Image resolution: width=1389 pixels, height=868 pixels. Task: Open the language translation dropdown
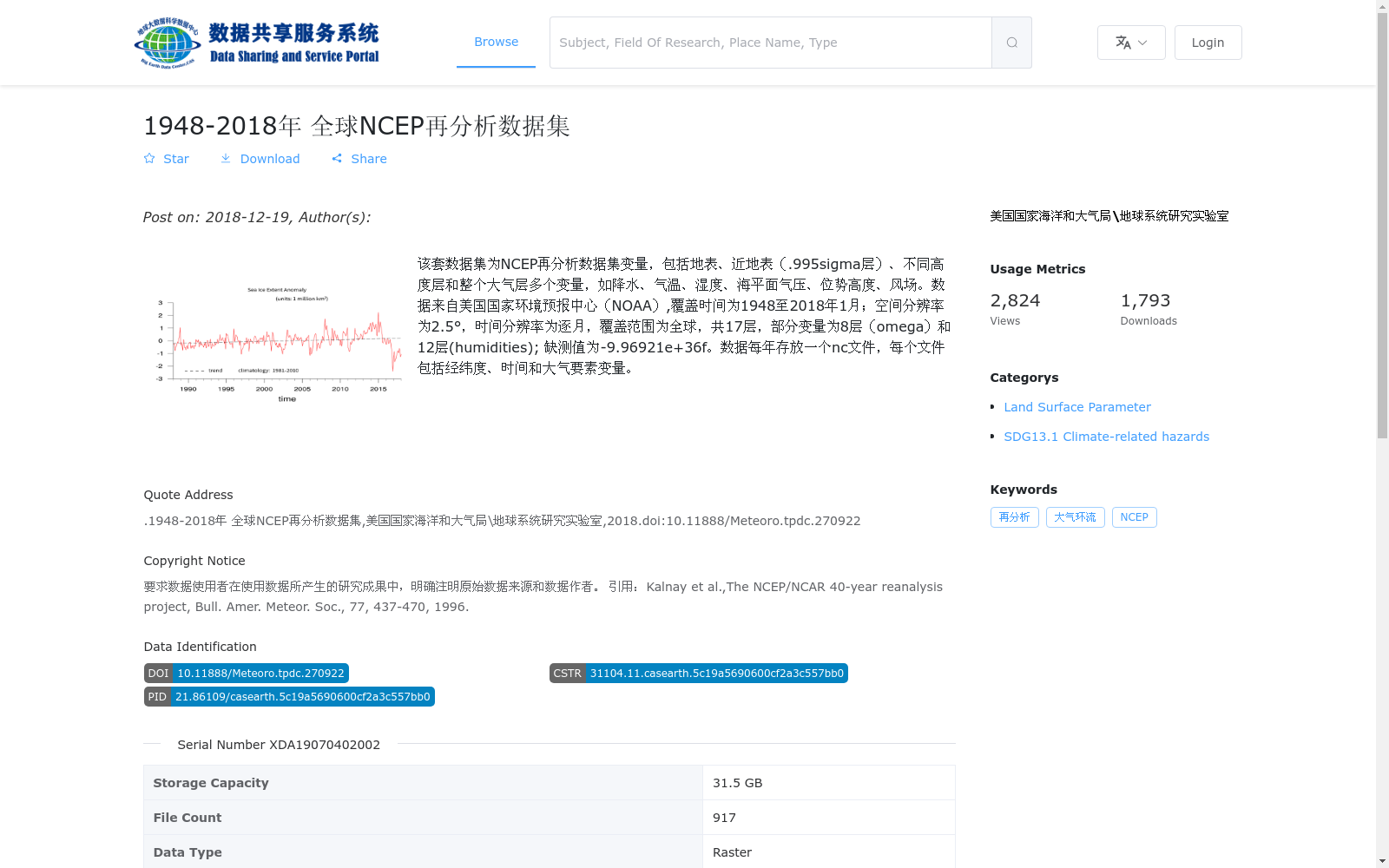[x=1131, y=43]
